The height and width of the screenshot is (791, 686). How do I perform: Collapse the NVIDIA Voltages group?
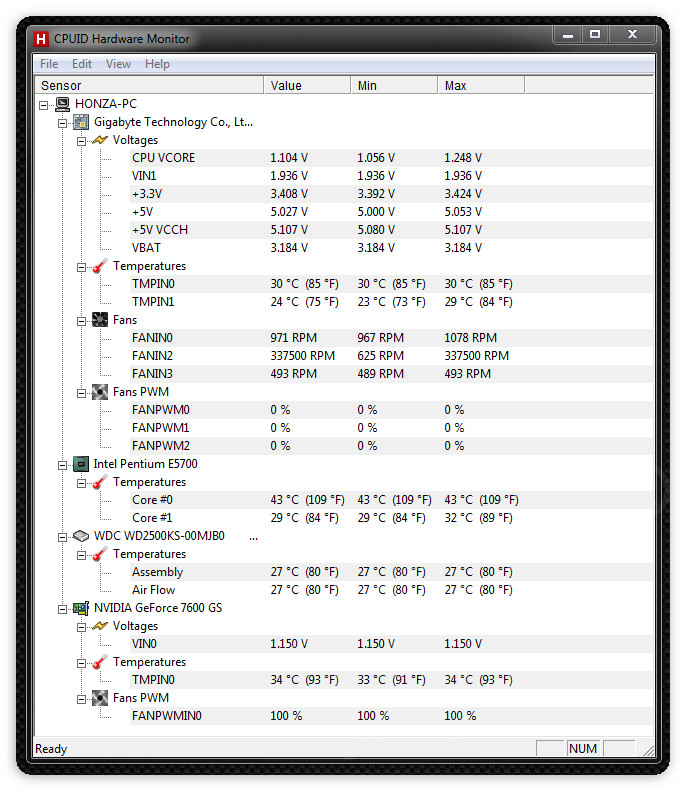pos(81,628)
